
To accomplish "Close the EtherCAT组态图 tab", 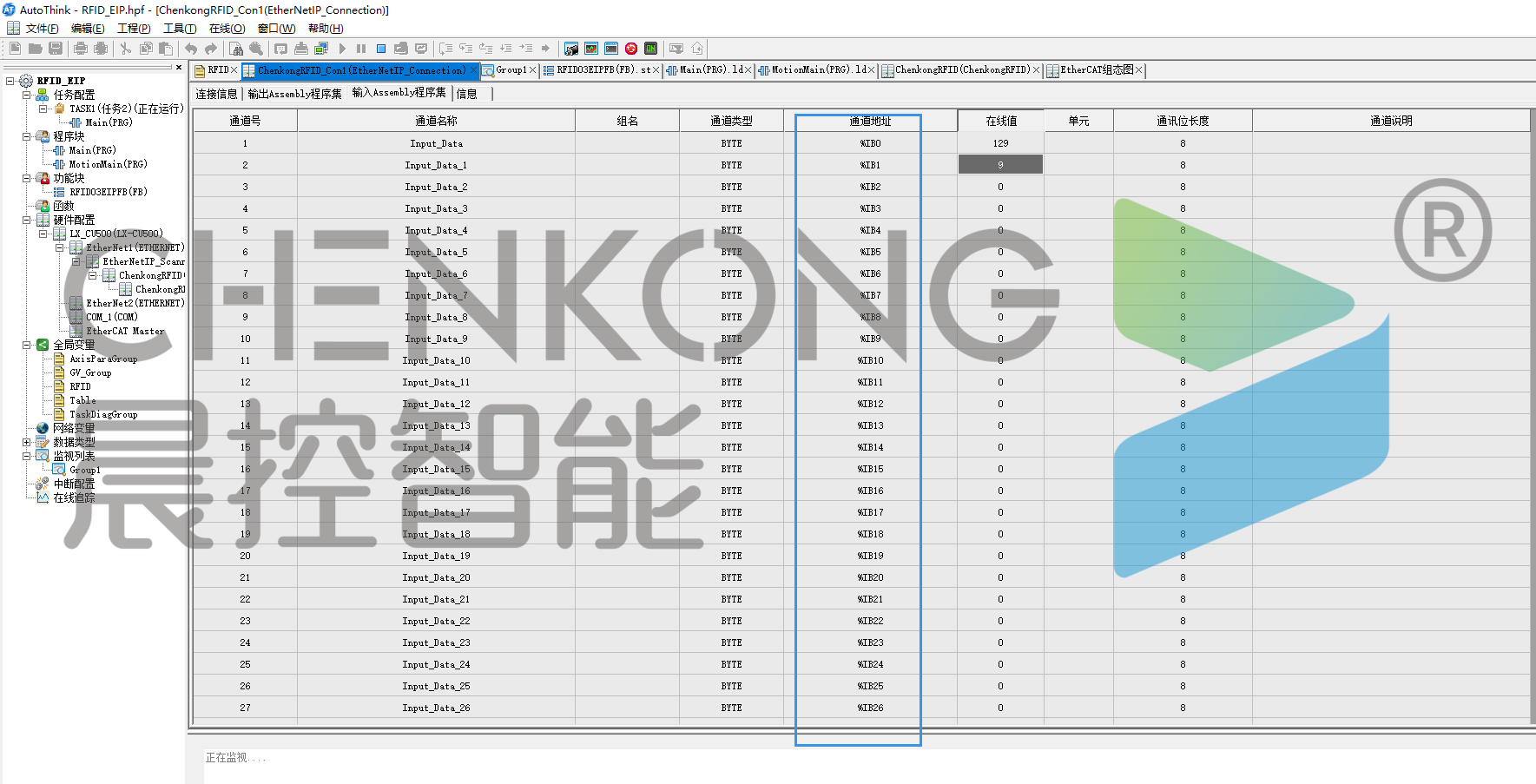I will click(1139, 70).
